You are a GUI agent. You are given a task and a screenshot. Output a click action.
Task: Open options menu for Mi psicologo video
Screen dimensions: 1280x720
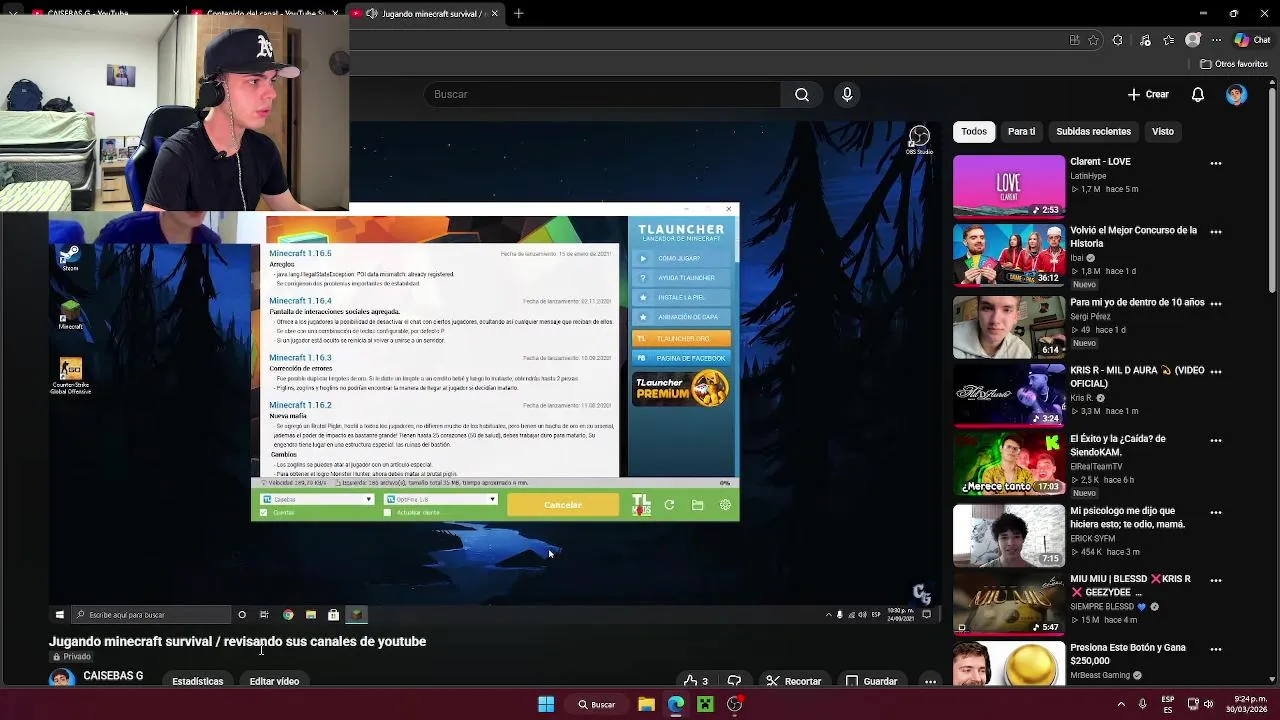1216,512
